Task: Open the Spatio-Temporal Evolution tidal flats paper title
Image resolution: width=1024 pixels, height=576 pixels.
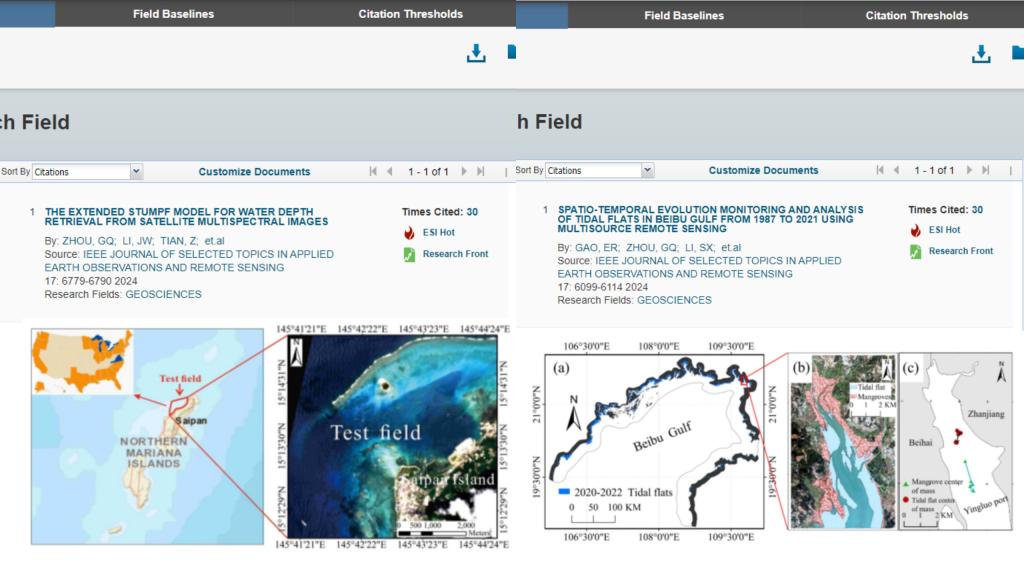Action: point(710,219)
